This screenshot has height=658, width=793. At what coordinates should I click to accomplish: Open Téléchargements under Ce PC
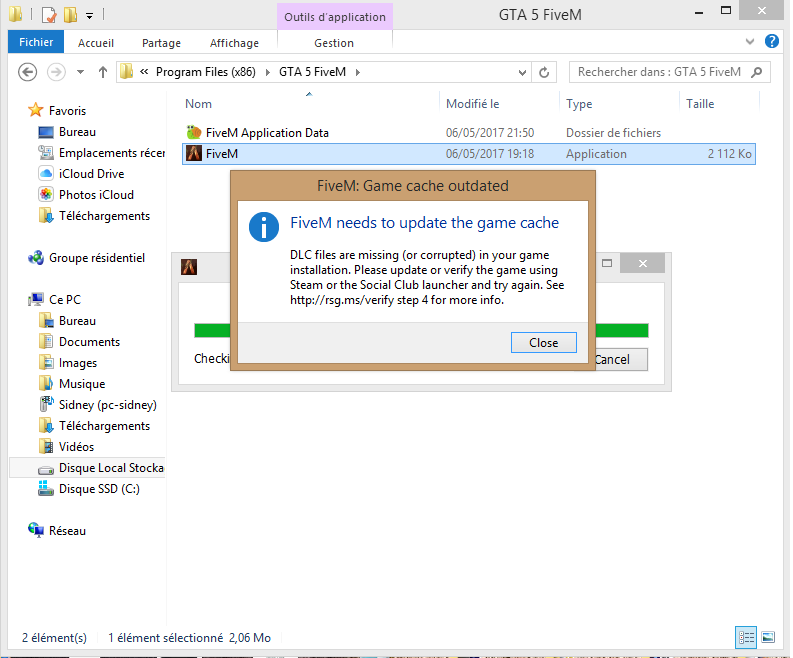coord(104,426)
